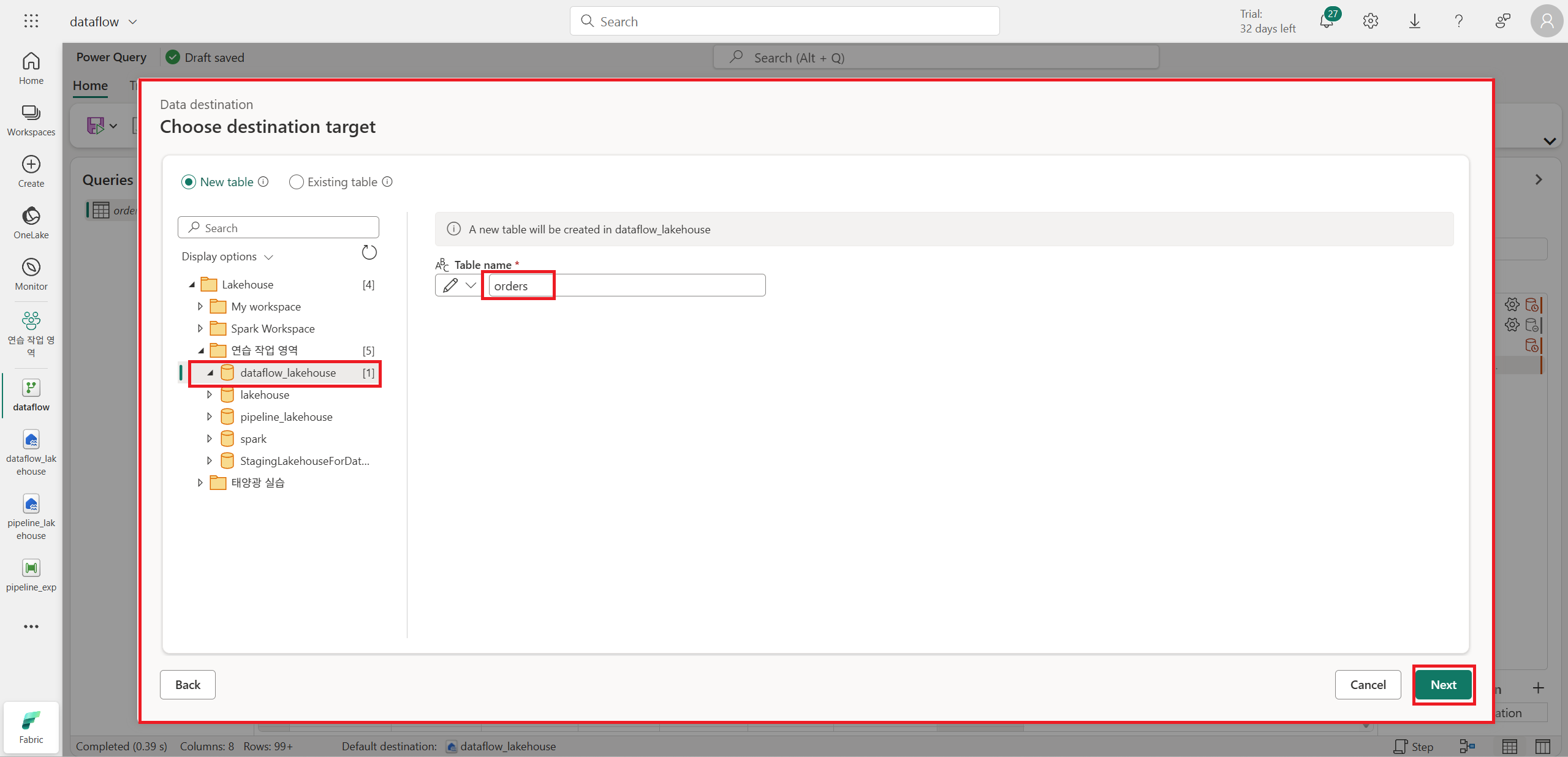Open the table name type dropdown chevron
1568x757 pixels.
[471, 285]
